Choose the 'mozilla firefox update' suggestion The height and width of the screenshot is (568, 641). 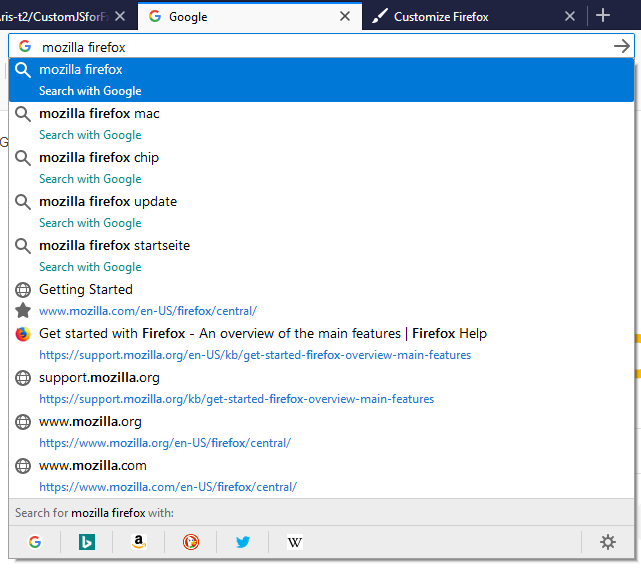pyautogui.click(x=321, y=212)
